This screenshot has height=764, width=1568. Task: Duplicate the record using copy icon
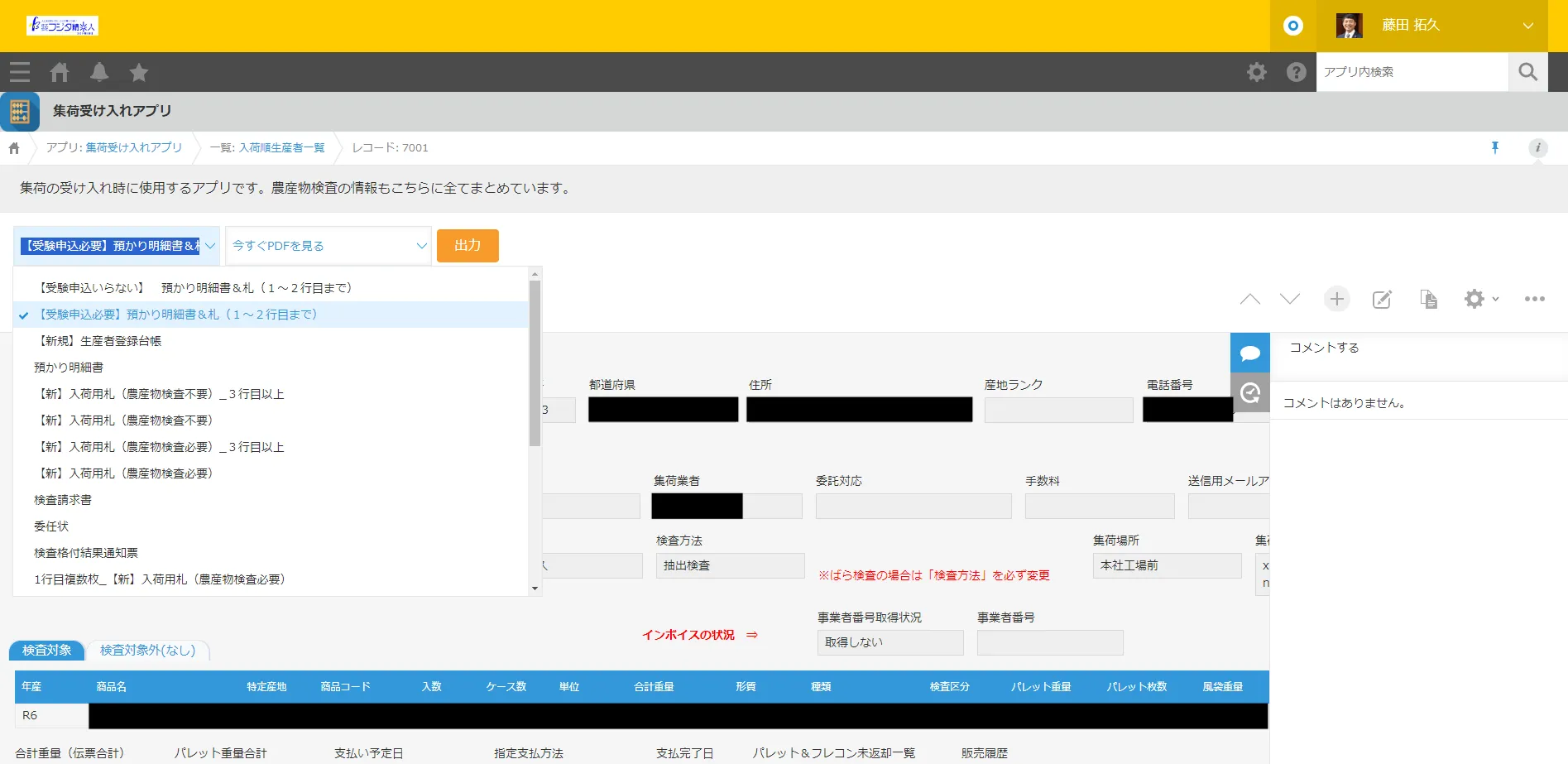[x=1428, y=299]
